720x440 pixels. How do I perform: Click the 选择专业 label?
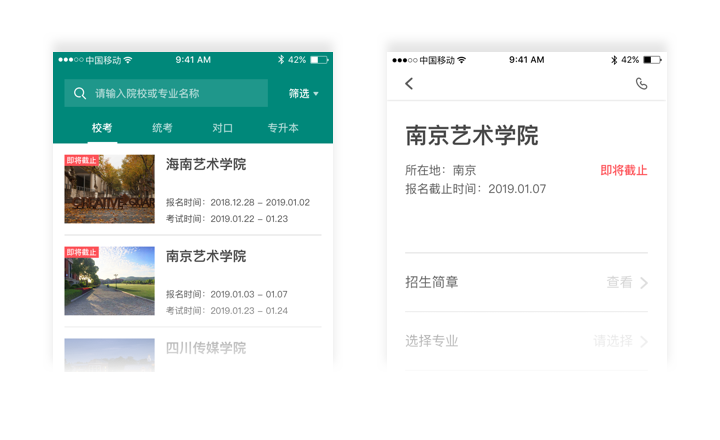432,341
